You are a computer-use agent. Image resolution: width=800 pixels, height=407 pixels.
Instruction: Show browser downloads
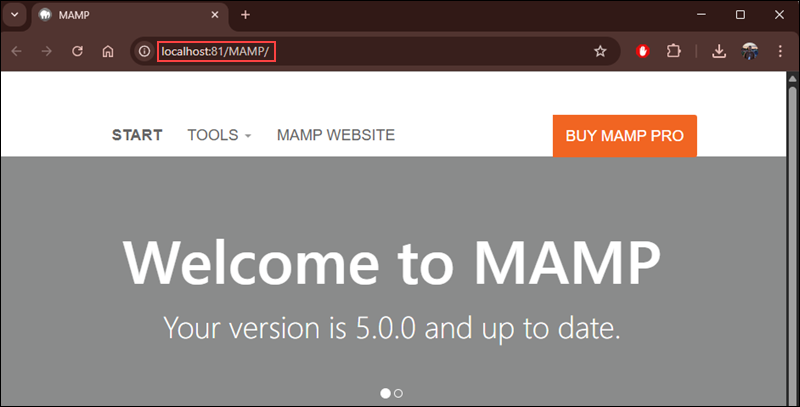point(719,51)
